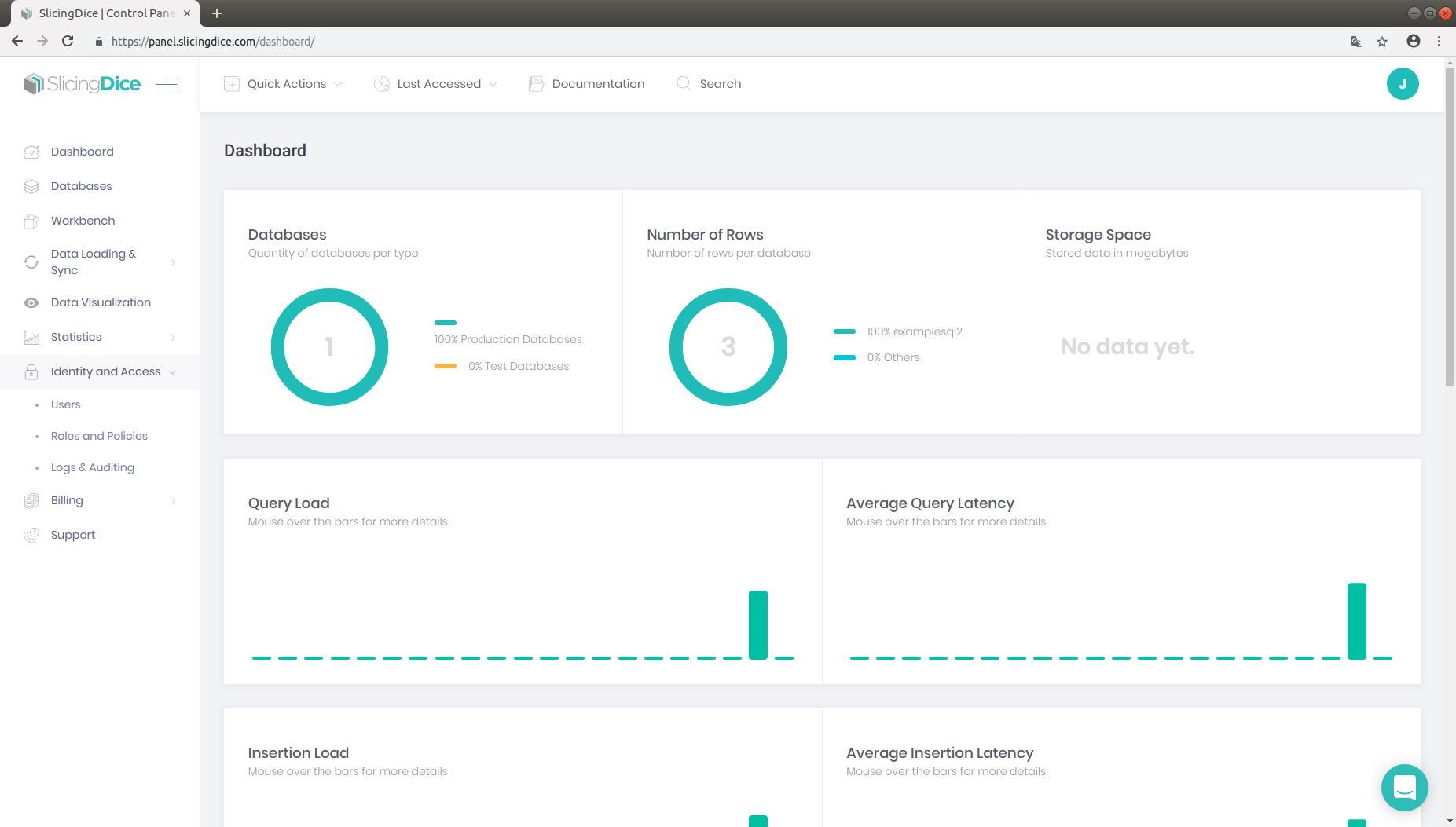Open the Chrome profile icon
The height and width of the screenshot is (827, 1456).
point(1414,42)
